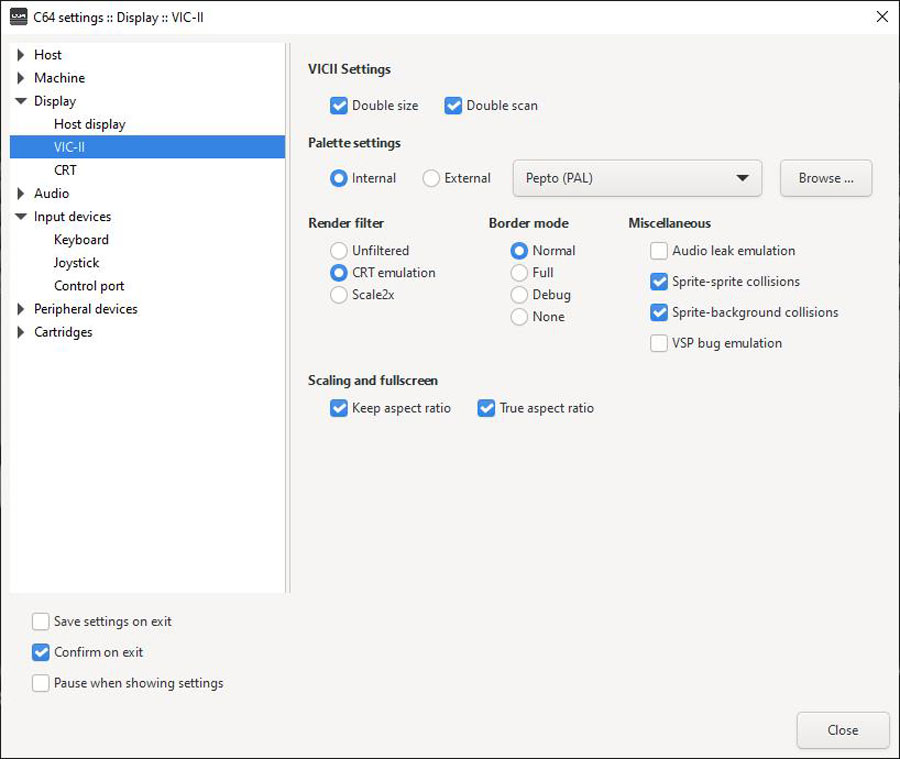The width and height of the screenshot is (900, 759).
Task: Select the VIC-II tree item
Action: pos(148,147)
